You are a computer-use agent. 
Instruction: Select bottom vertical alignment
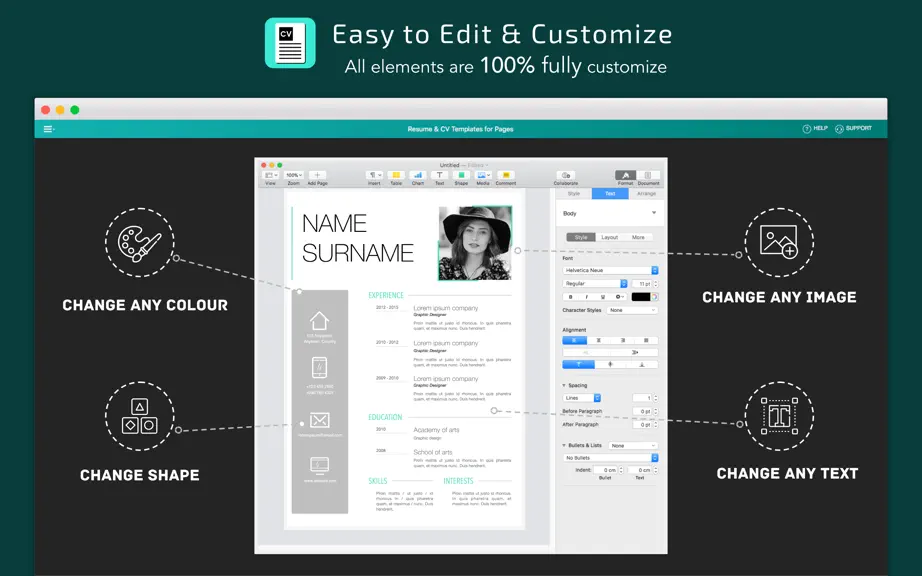click(x=642, y=364)
